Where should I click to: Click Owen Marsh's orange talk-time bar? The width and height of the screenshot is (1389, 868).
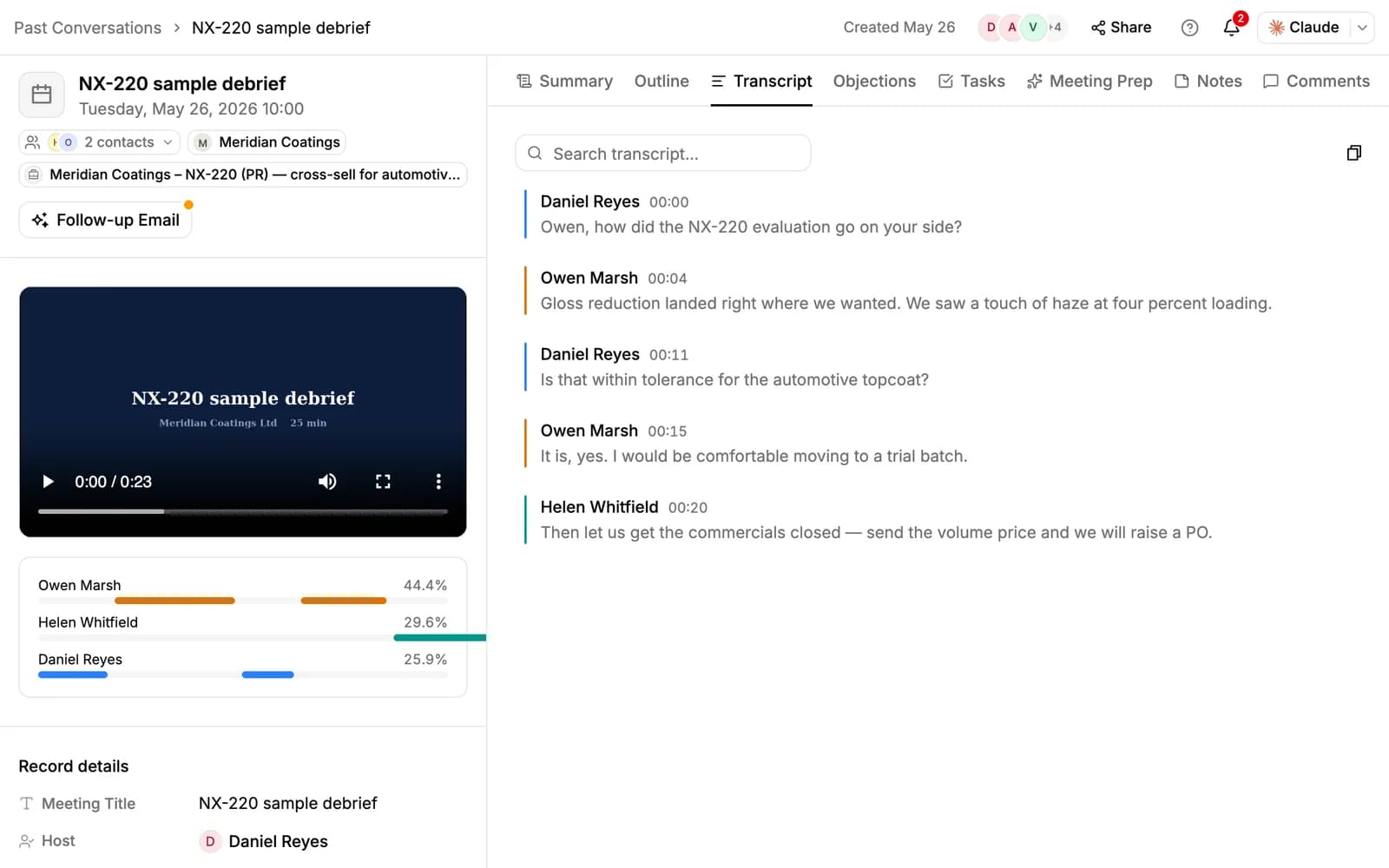click(x=174, y=601)
